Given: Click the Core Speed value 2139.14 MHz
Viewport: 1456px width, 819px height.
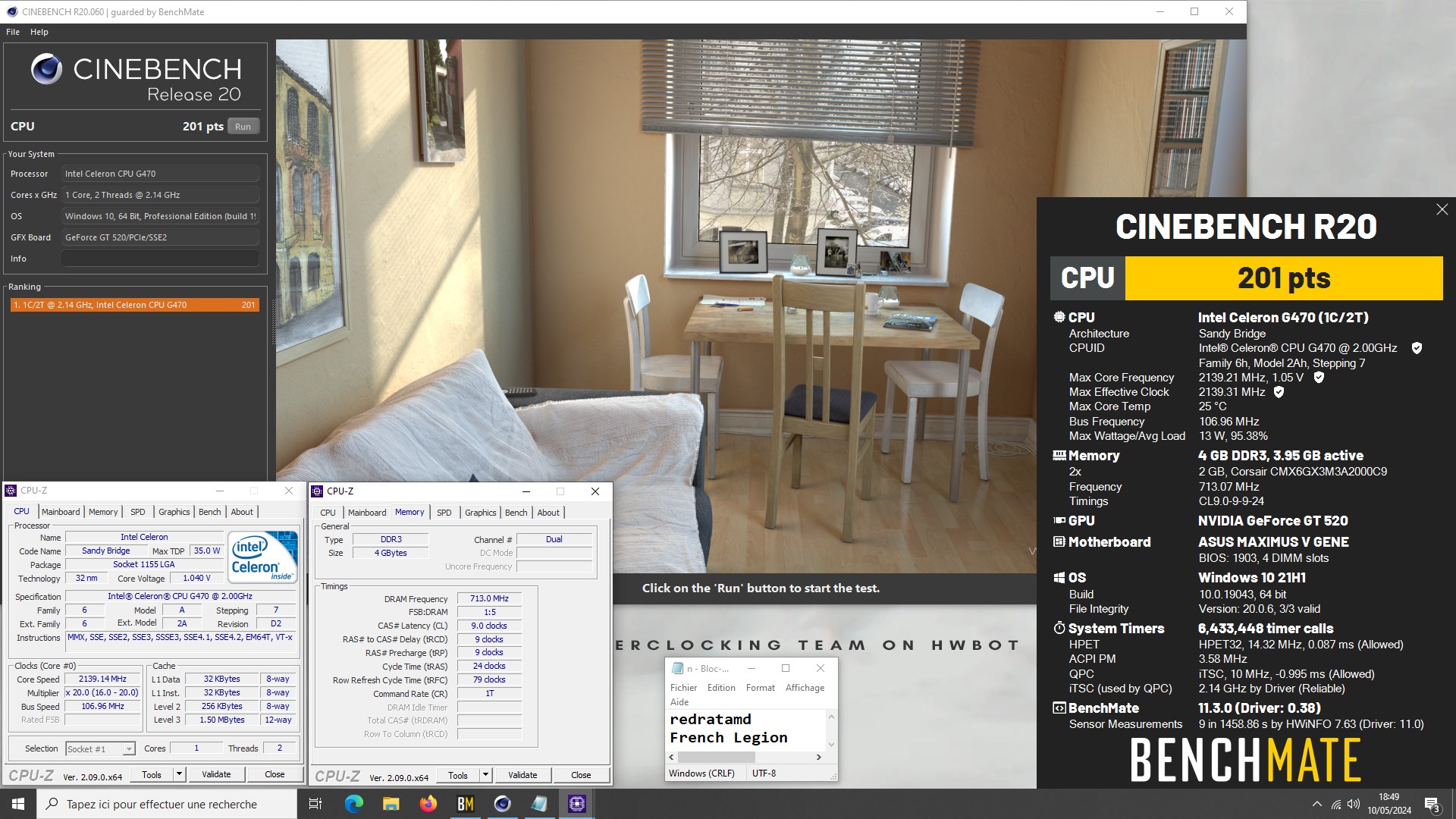Looking at the screenshot, I should tap(102, 679).
